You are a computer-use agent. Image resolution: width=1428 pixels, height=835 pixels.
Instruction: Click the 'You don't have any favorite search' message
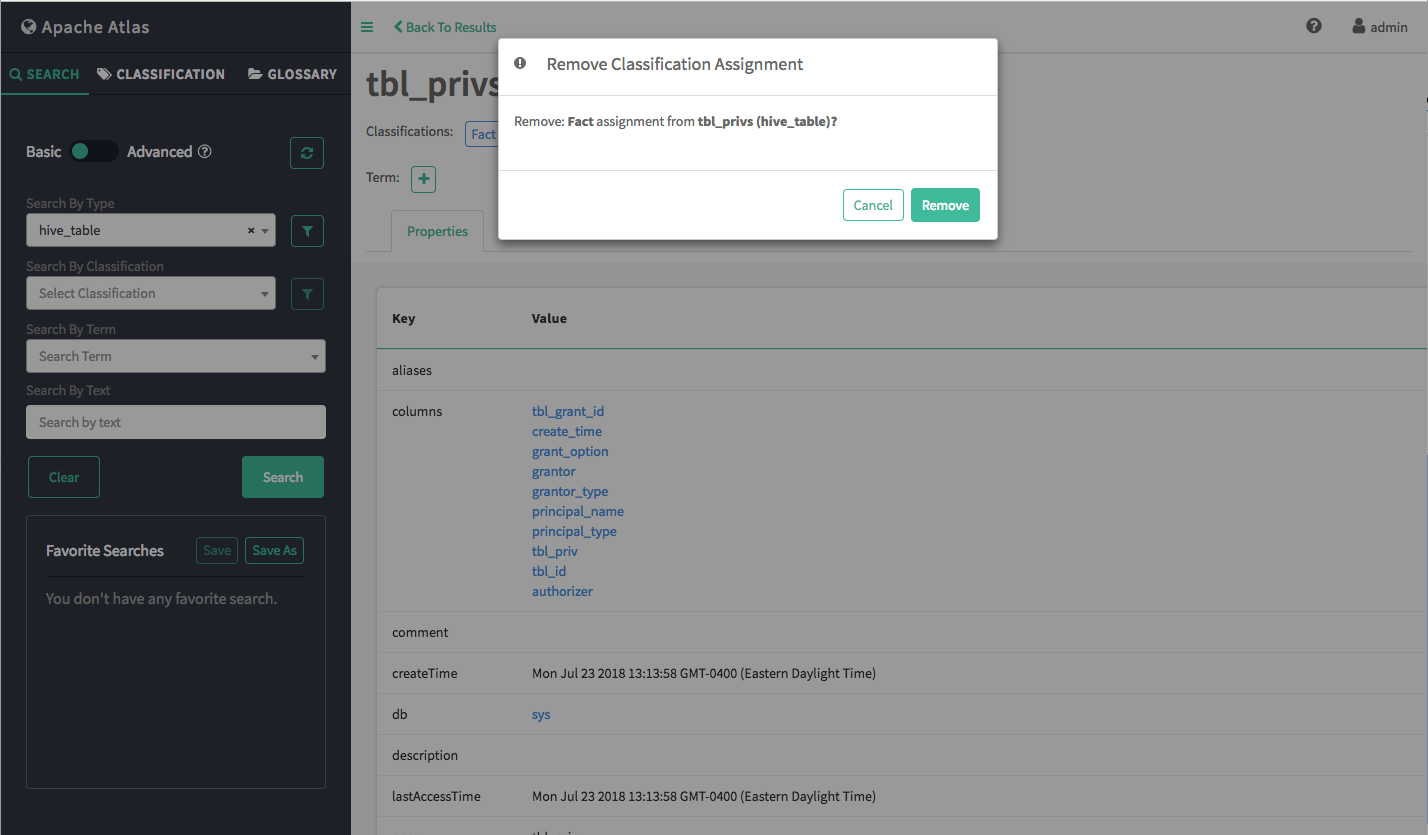pyautogui.click(x=161, y=599)
